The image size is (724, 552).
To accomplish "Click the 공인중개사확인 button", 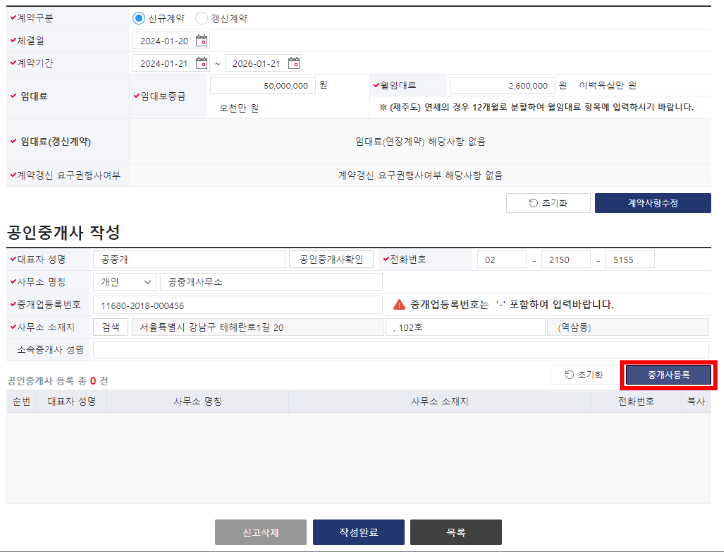I will (331, 260).
